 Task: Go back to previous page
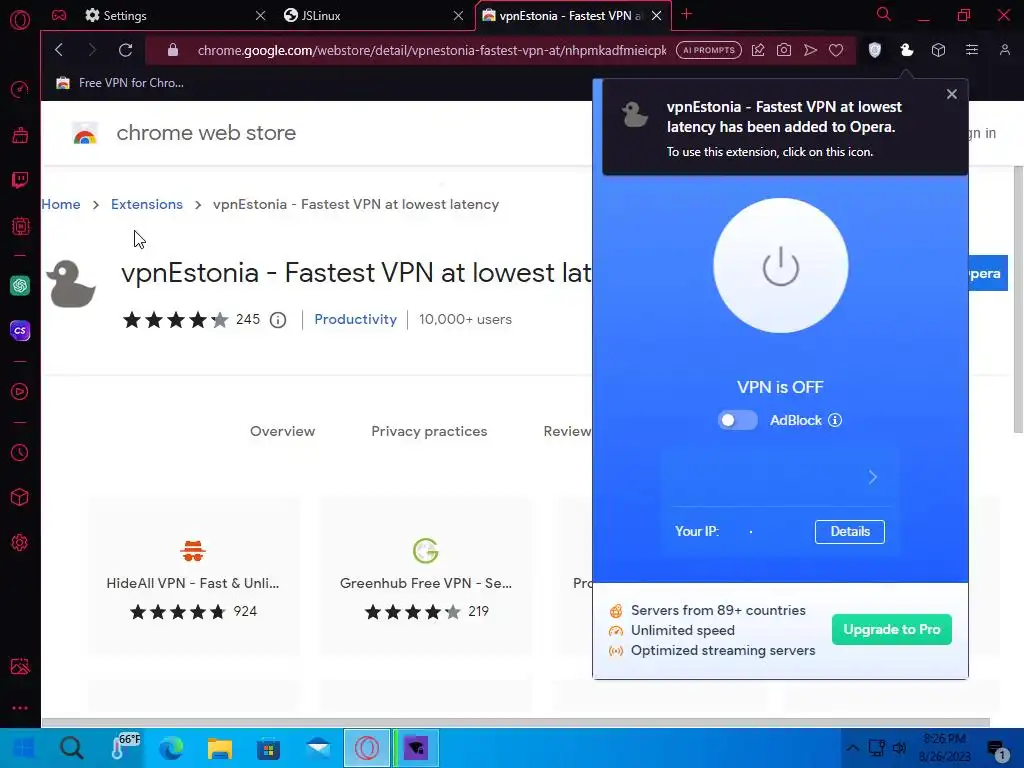[x=59, y=50]
